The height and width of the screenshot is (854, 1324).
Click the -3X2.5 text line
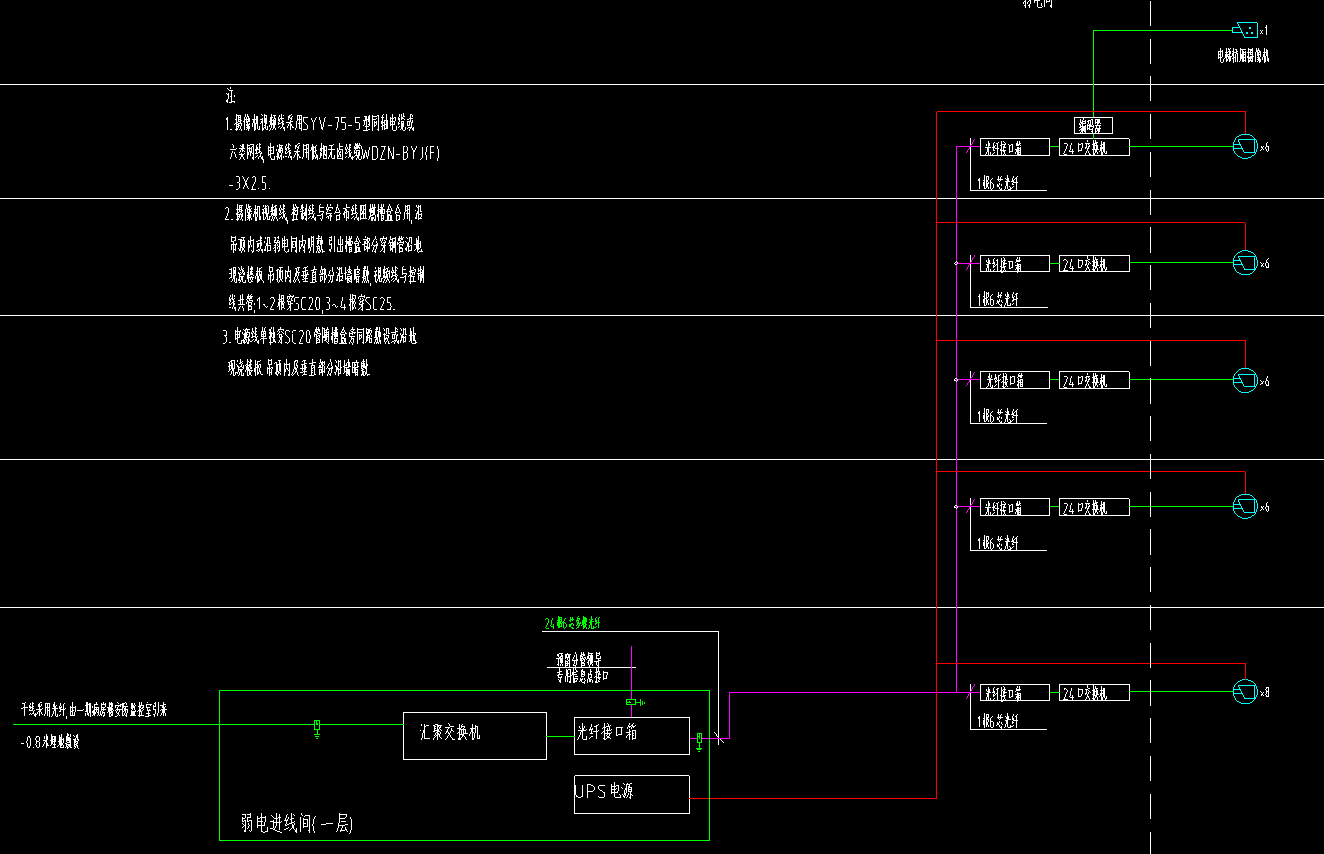pos(249,184)
